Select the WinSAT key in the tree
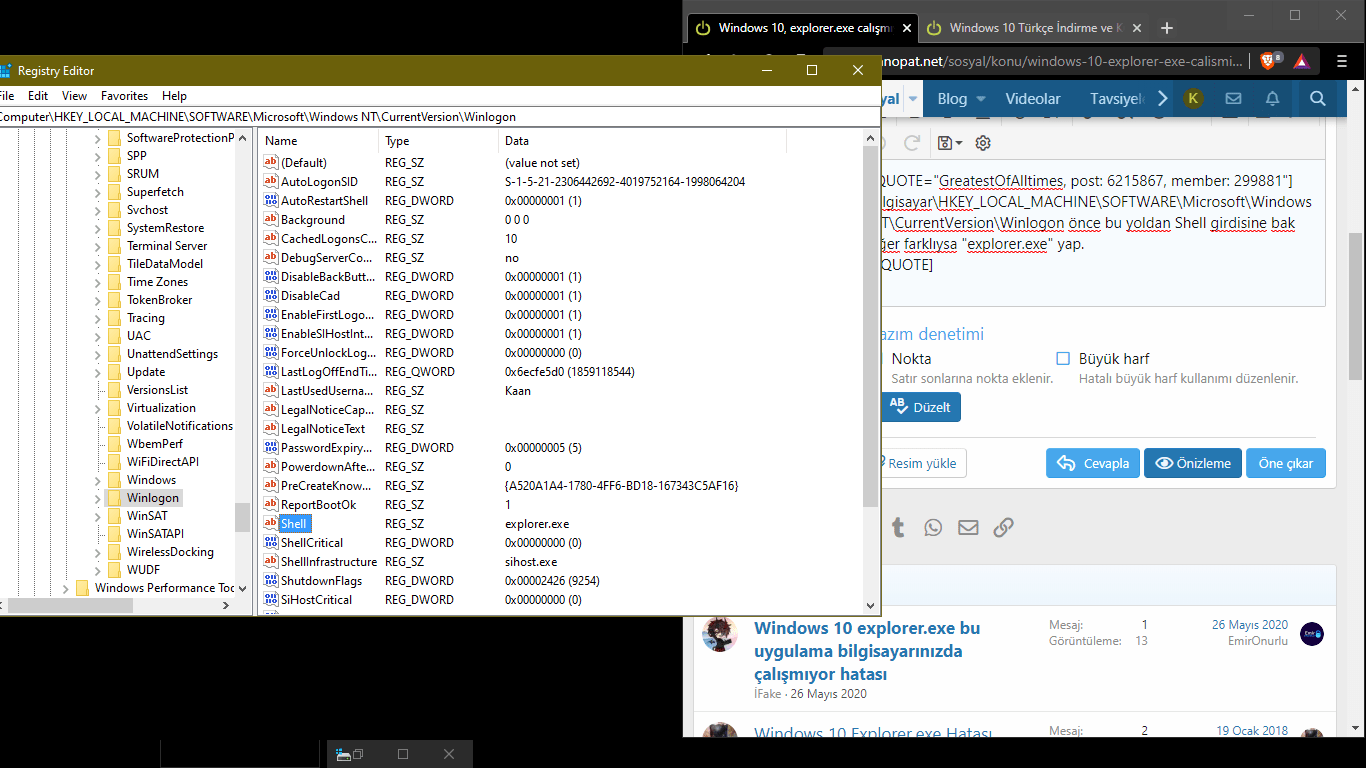This screenshot has height=768, width=1366. pyautogui.click(x=147, y=515)
